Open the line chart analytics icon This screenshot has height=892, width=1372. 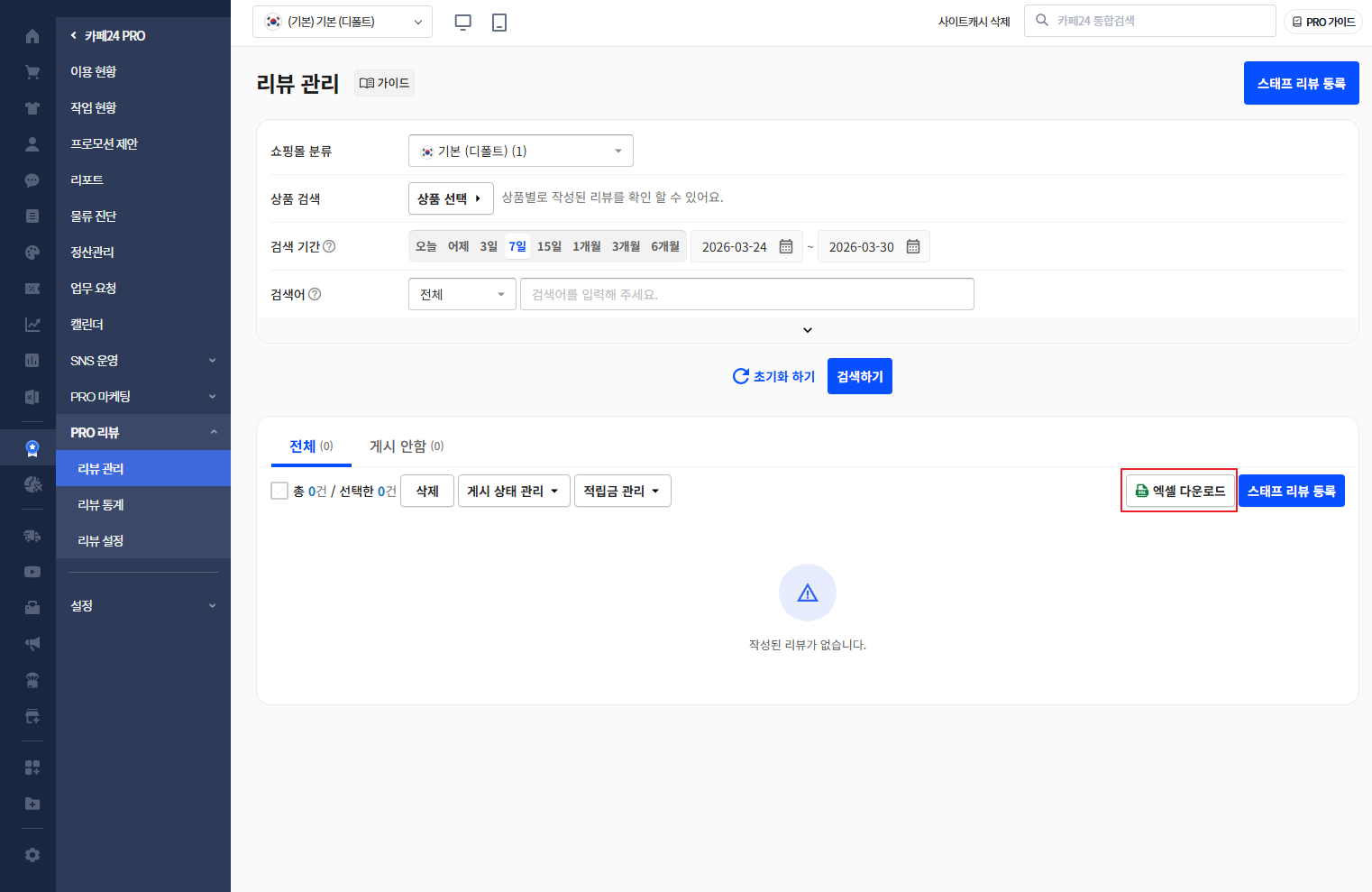point(32,325)
